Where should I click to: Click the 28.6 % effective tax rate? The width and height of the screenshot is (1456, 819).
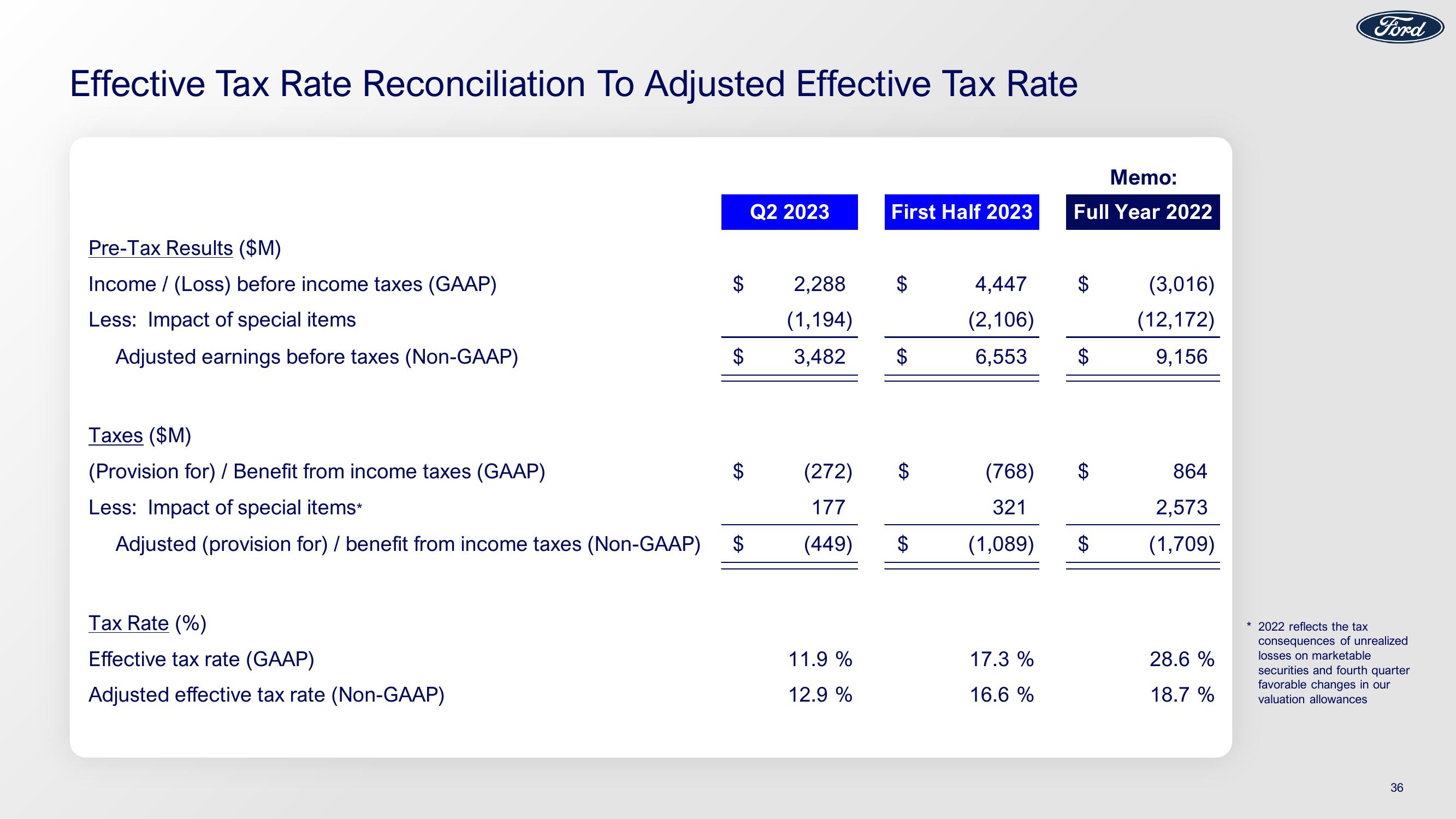coord(1182,659)
